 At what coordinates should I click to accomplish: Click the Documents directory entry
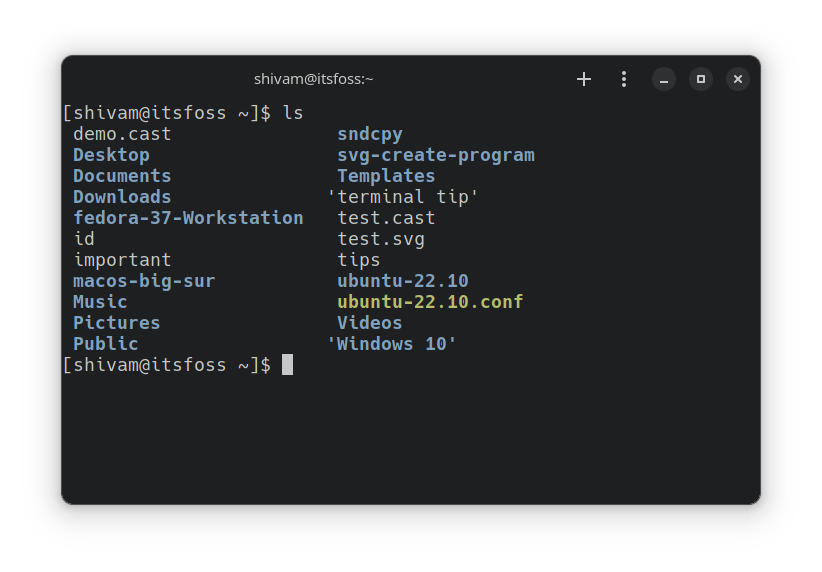(122, 176)
